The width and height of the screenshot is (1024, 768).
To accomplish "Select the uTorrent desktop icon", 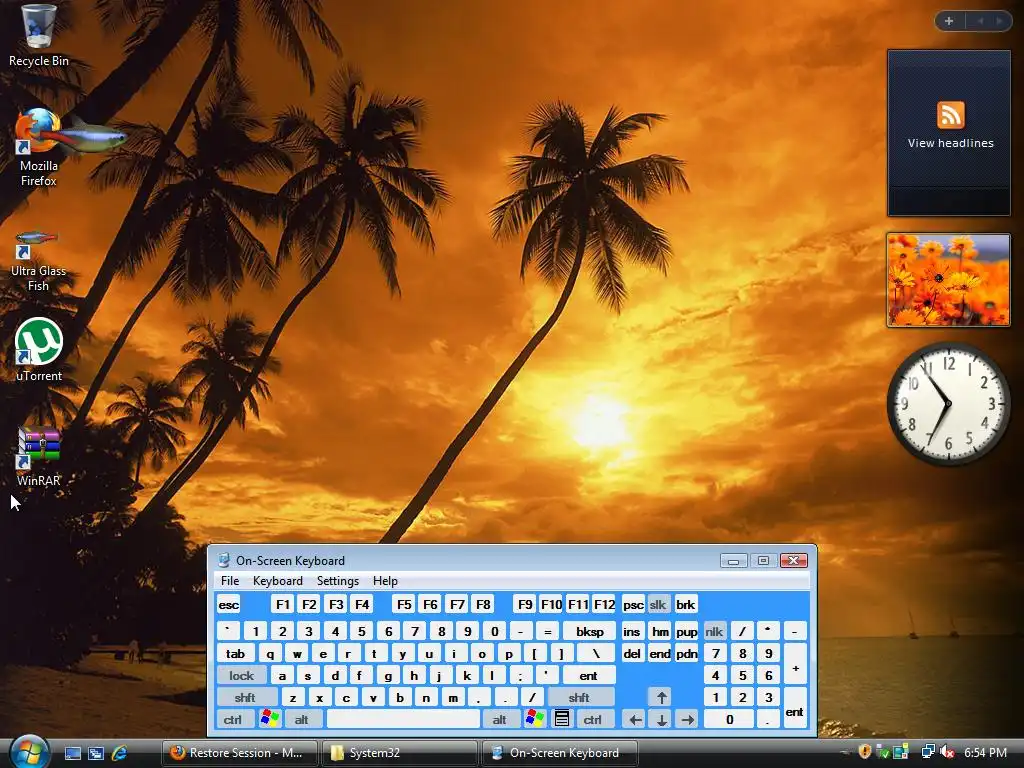I will pyautogui.click(x=38, y=350).
